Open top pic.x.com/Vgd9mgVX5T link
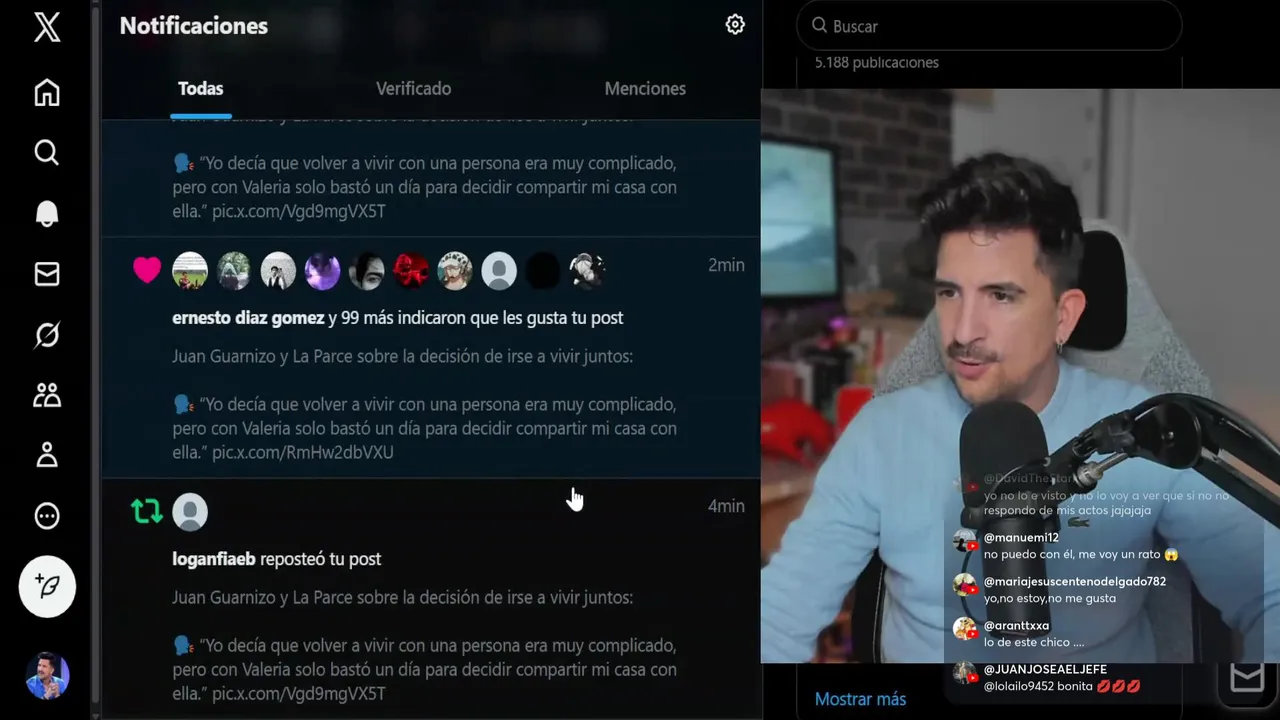The height and width of the screenshot is (720, 1280). coord(299,212)
